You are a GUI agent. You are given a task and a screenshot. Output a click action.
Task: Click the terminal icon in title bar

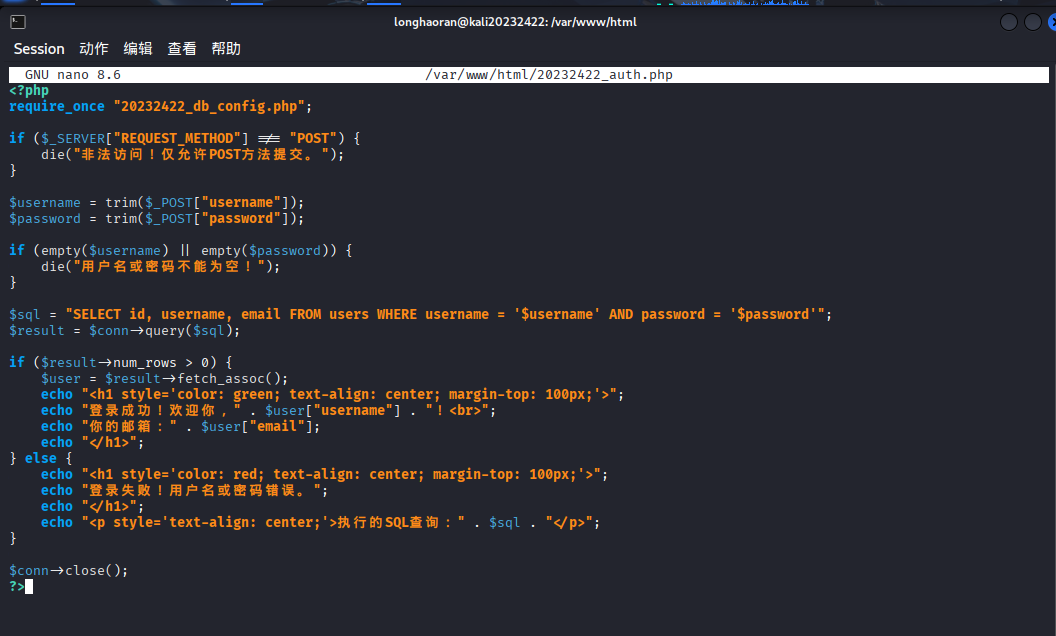pyautogui.click(x=18, y=22)
